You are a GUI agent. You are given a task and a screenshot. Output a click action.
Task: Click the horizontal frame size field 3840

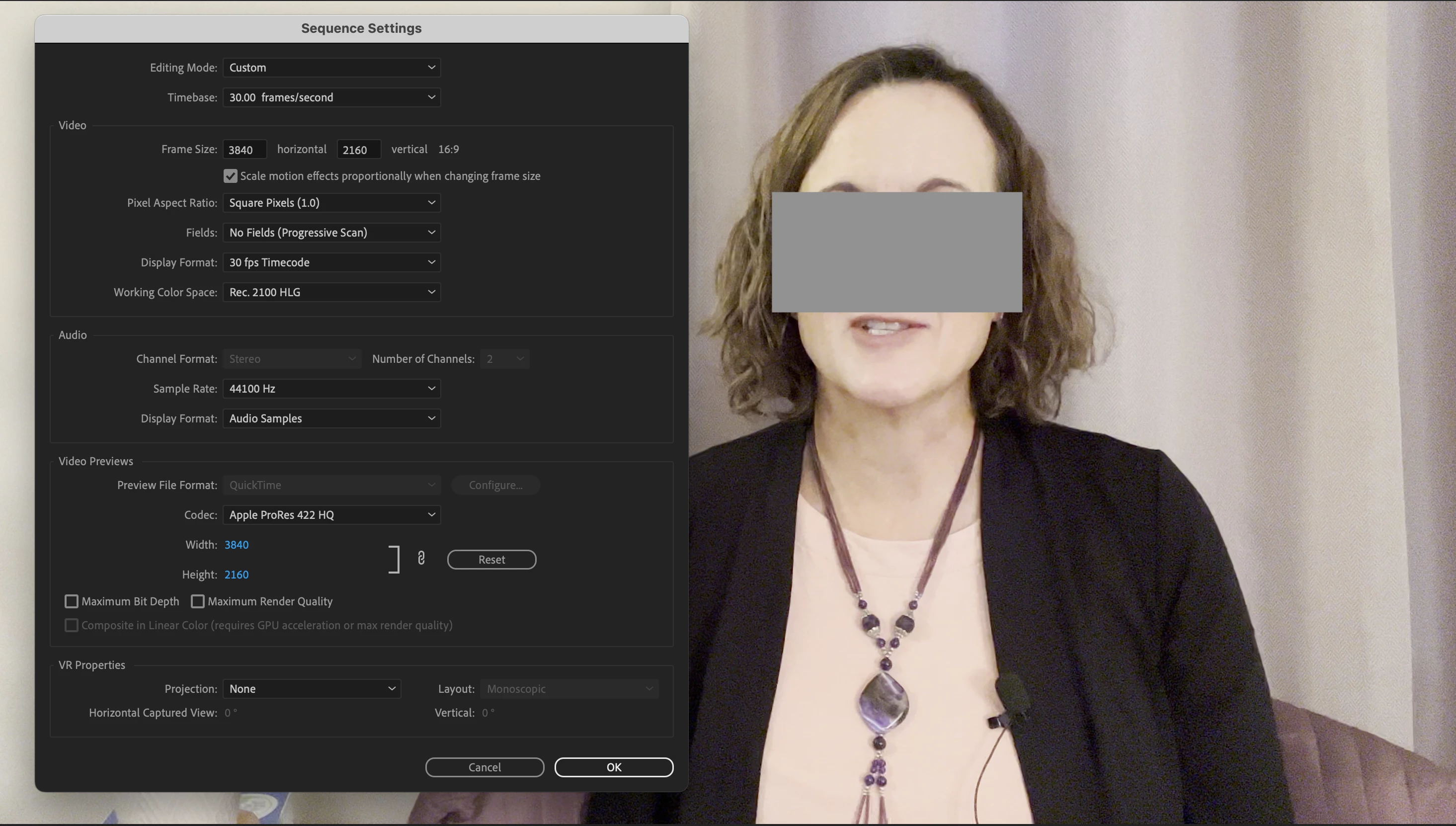coord(244,150)
